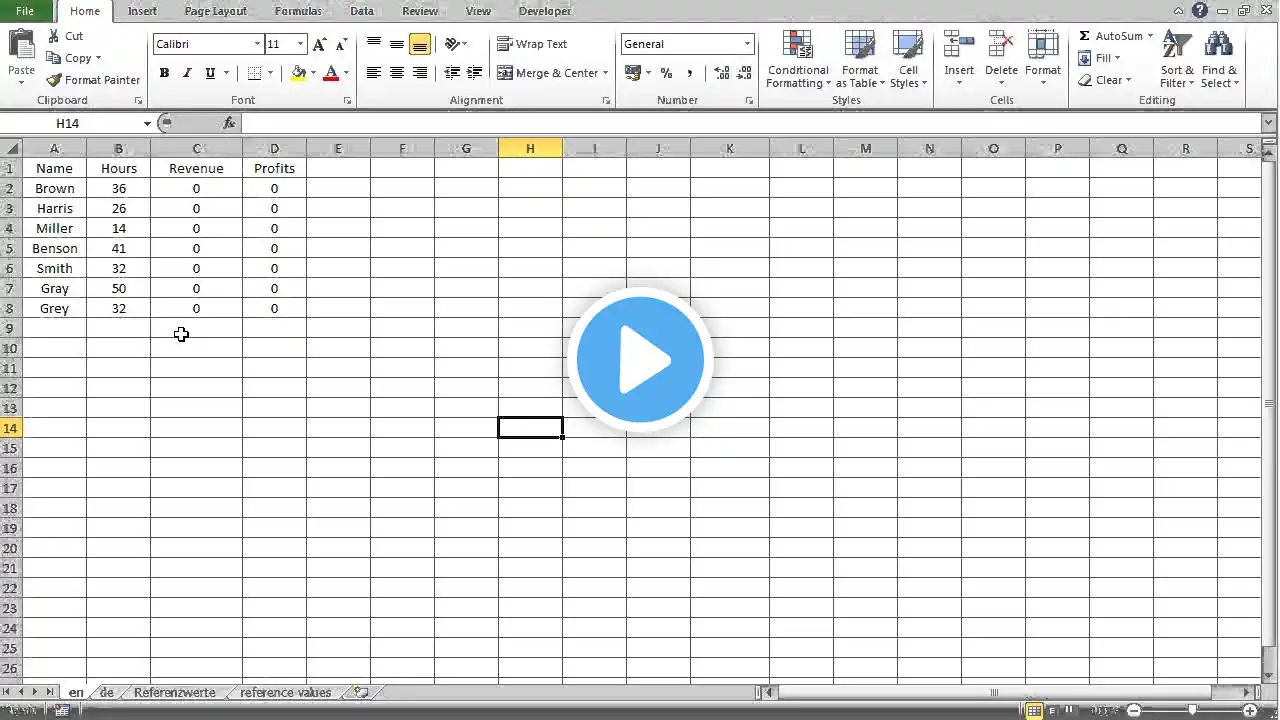
Task: Switch to the Insert ribbon tab
Action: (x=142, y=11)
